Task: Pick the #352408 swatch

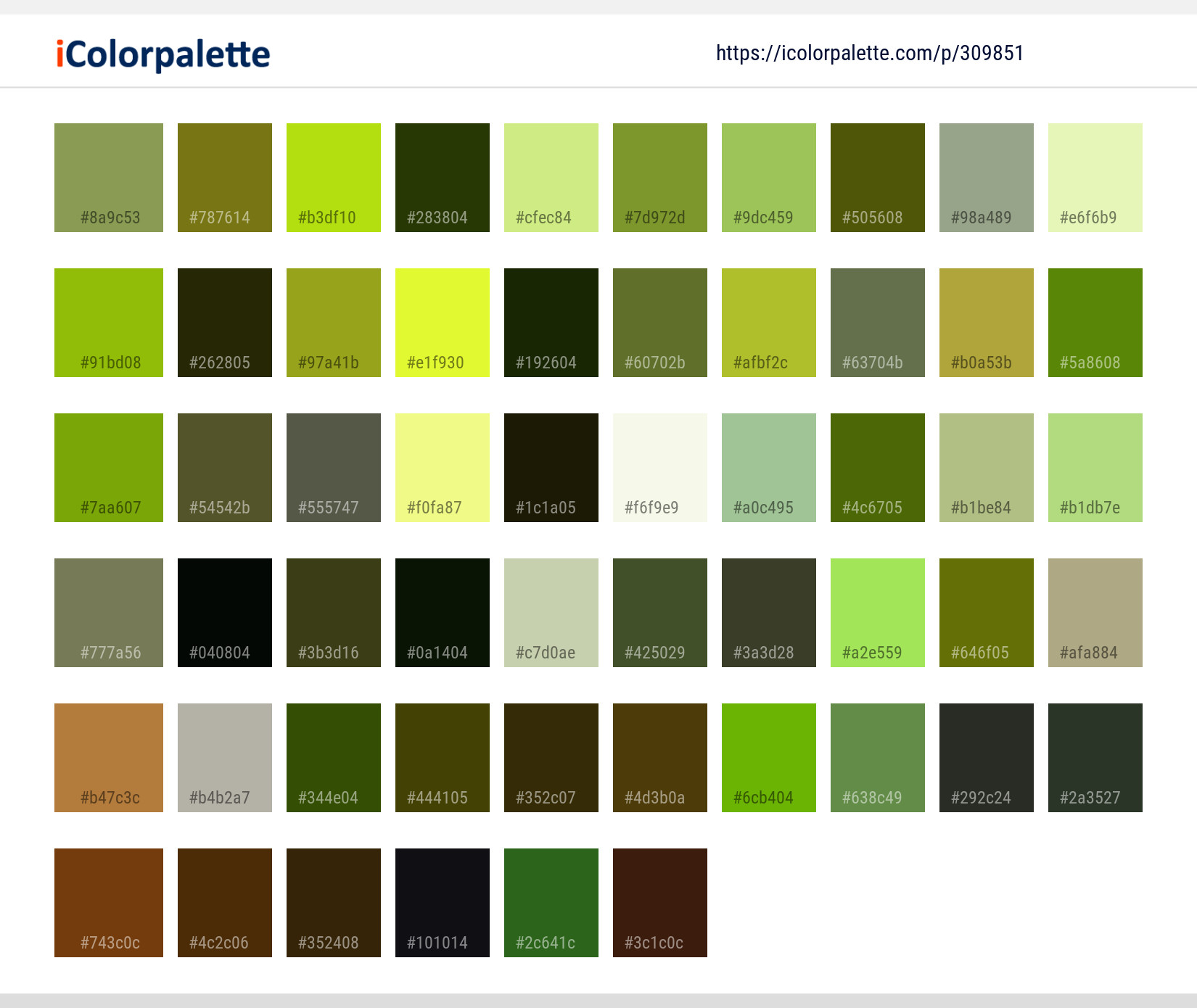Action: 334,903
